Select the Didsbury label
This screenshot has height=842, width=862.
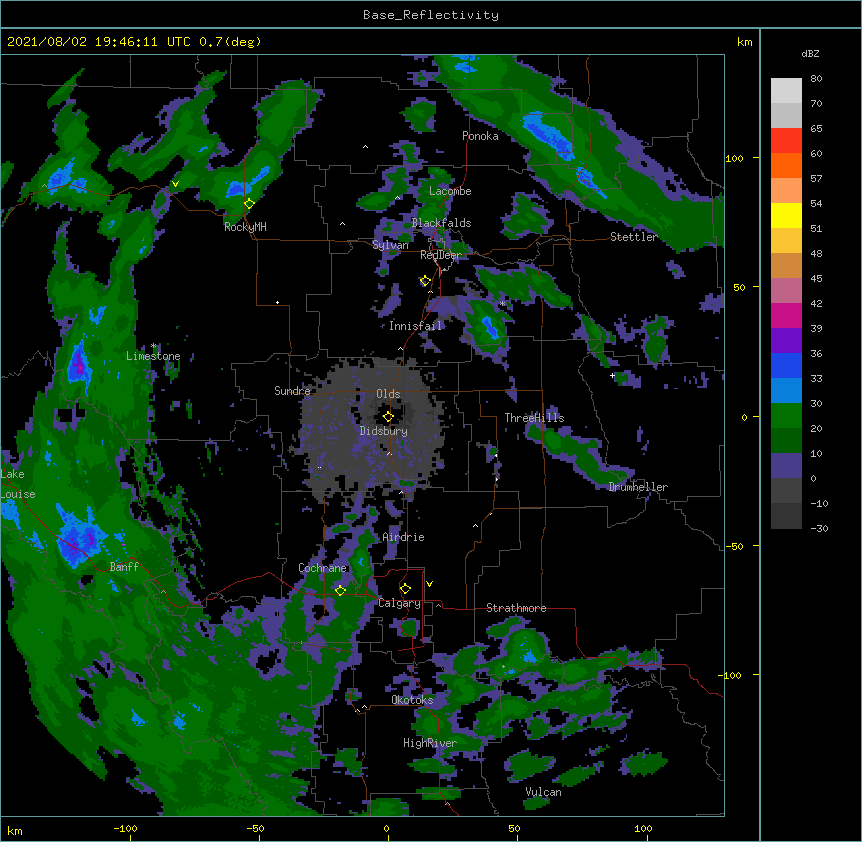384,431
